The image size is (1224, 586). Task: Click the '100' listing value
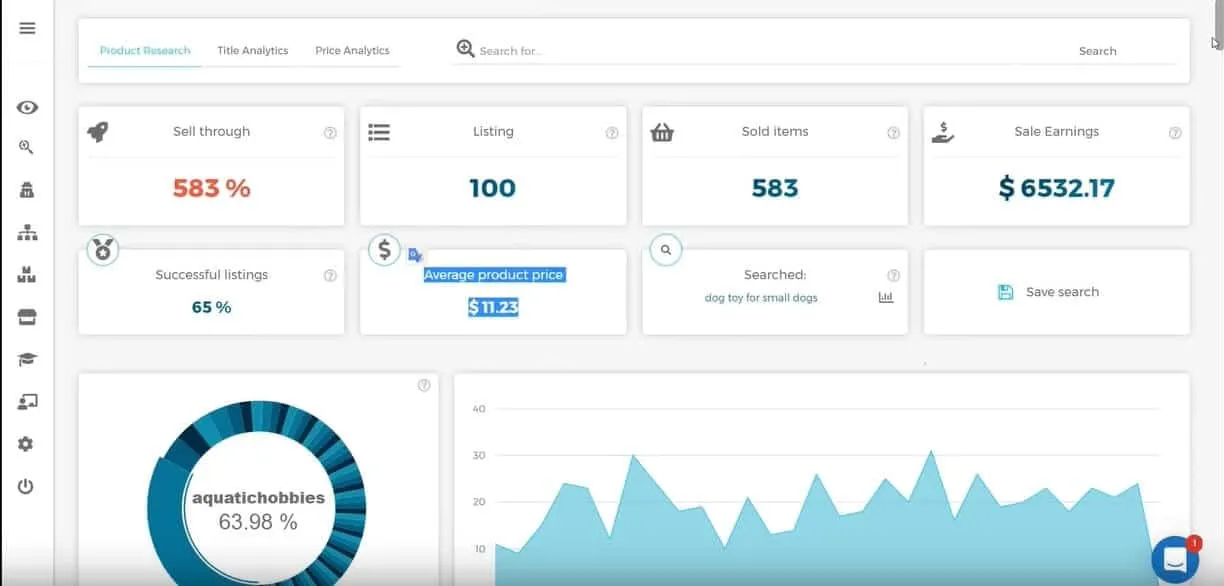coord(493,188)
